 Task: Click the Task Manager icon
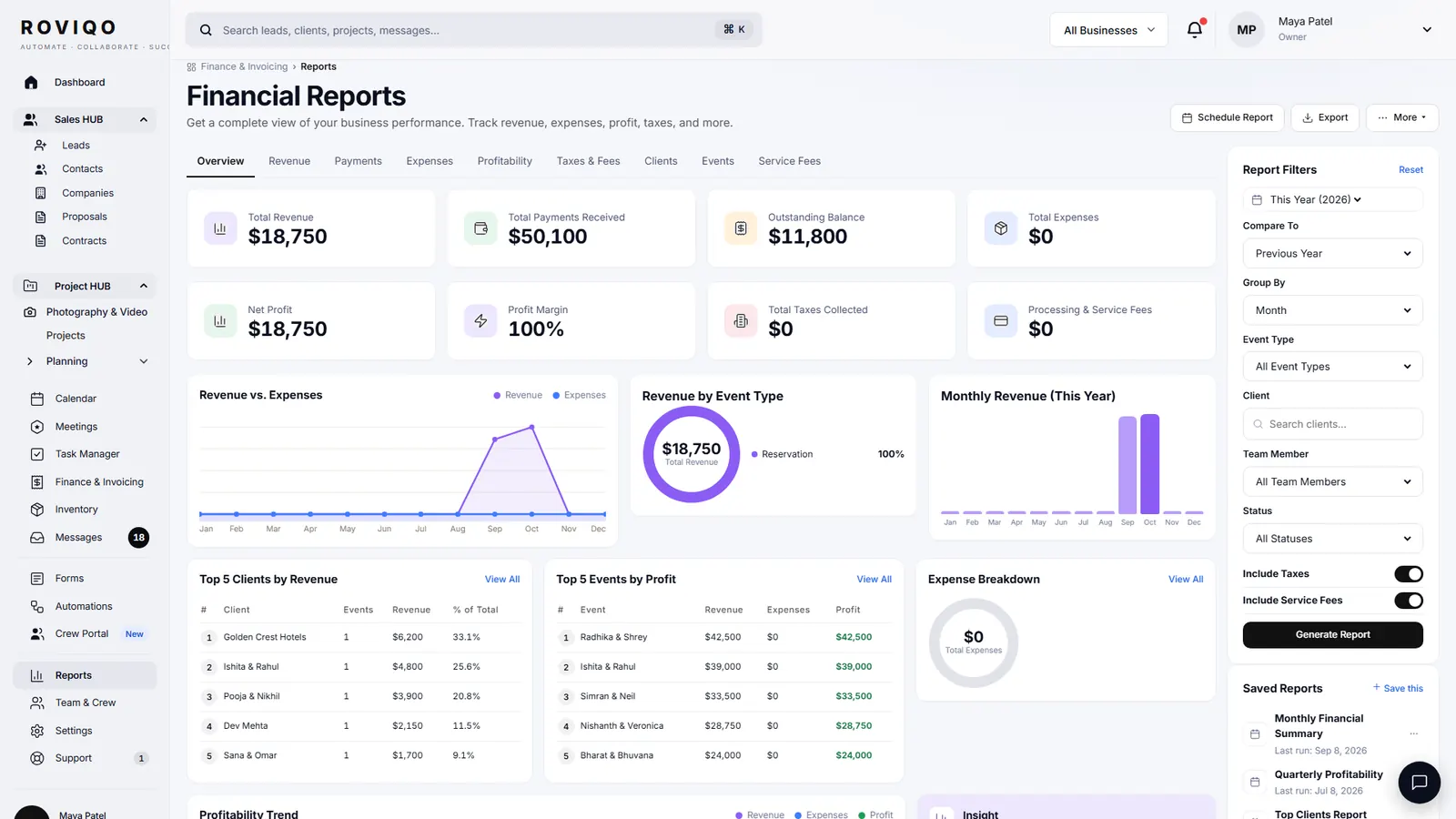(37, 454)
